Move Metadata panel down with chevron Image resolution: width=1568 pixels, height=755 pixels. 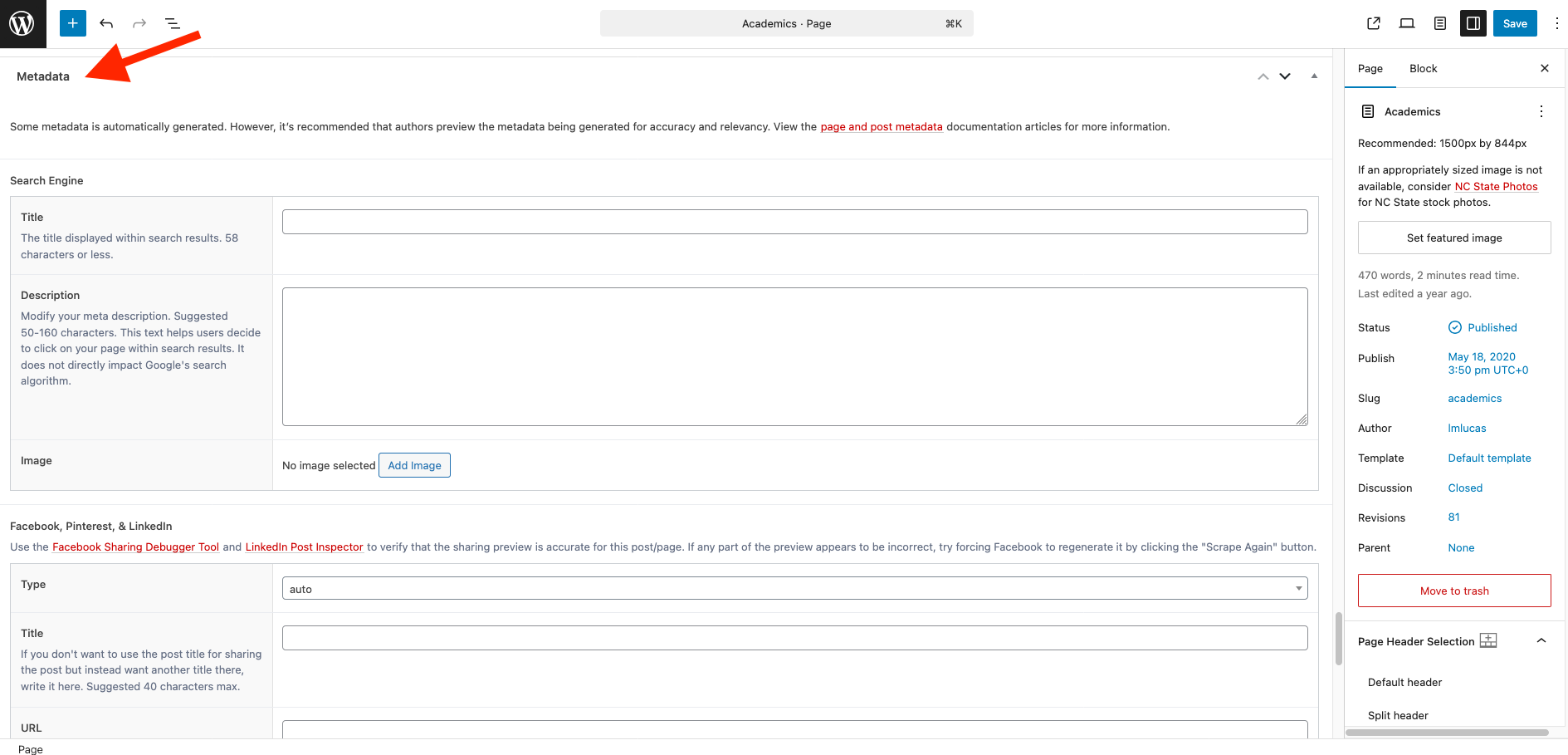[x=1285, y=76]
